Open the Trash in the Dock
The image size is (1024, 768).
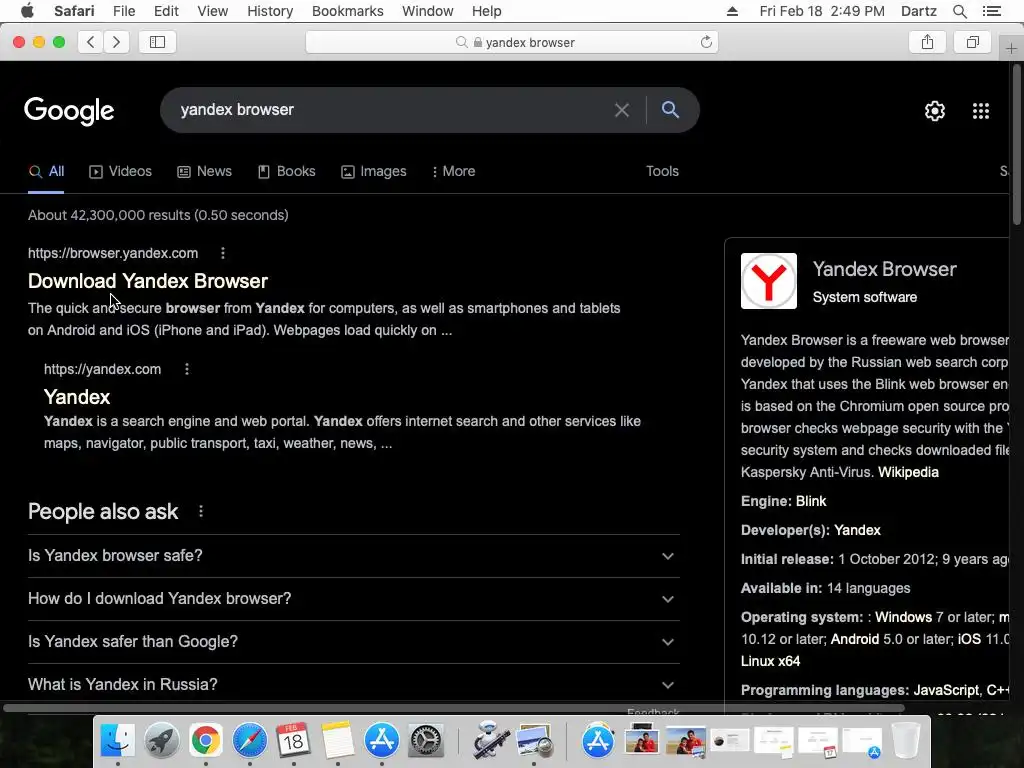pos(905,741)
